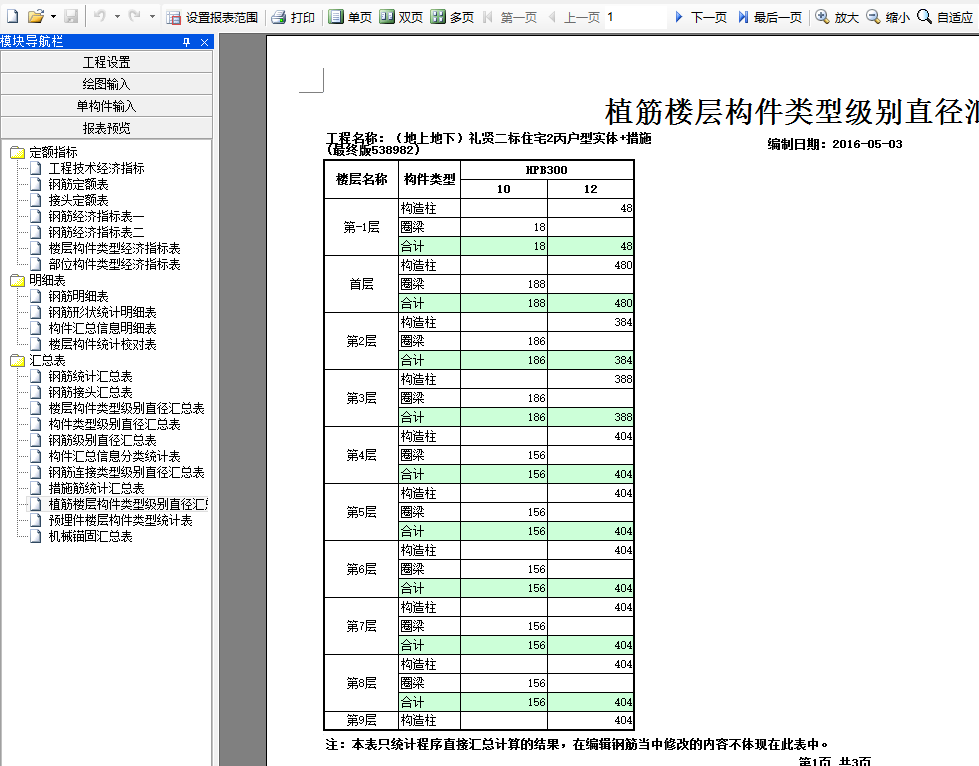Switch to 双页 double page view

point(401,17)
